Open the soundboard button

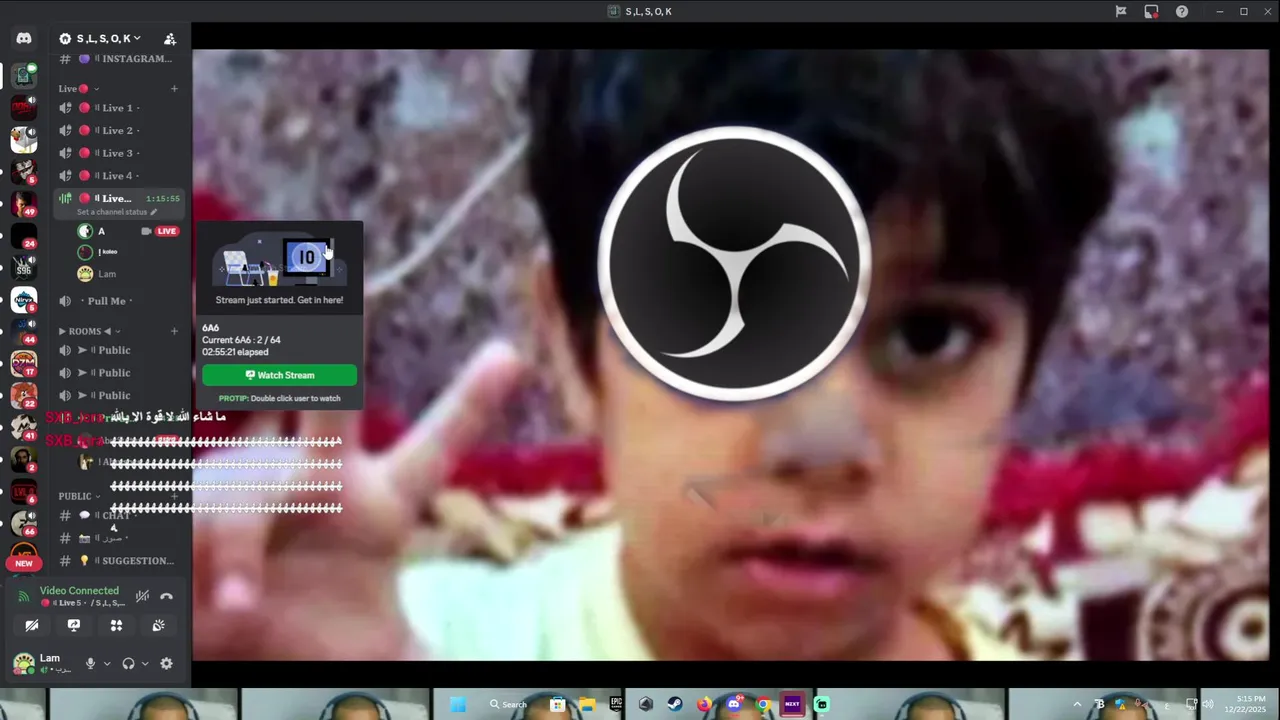158,625
